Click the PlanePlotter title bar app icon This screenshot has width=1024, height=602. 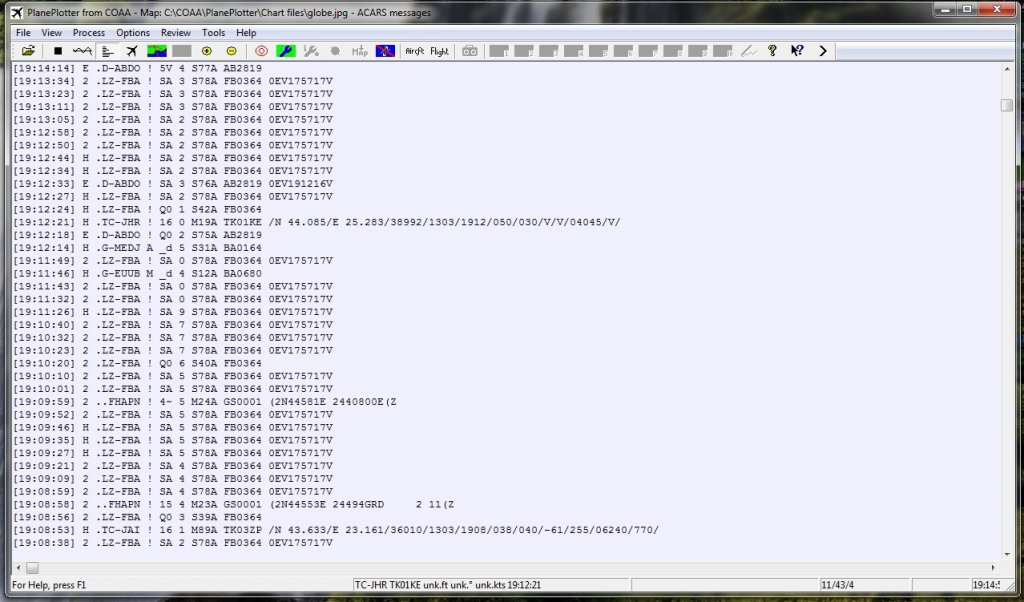[16, 12]
